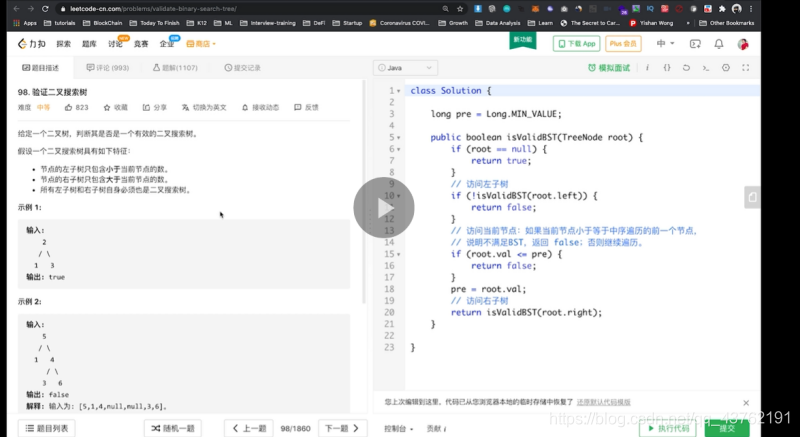Click the 随机一题 random problem button
The width and height of the screenshot is (800, 437).
coord(172,428)
